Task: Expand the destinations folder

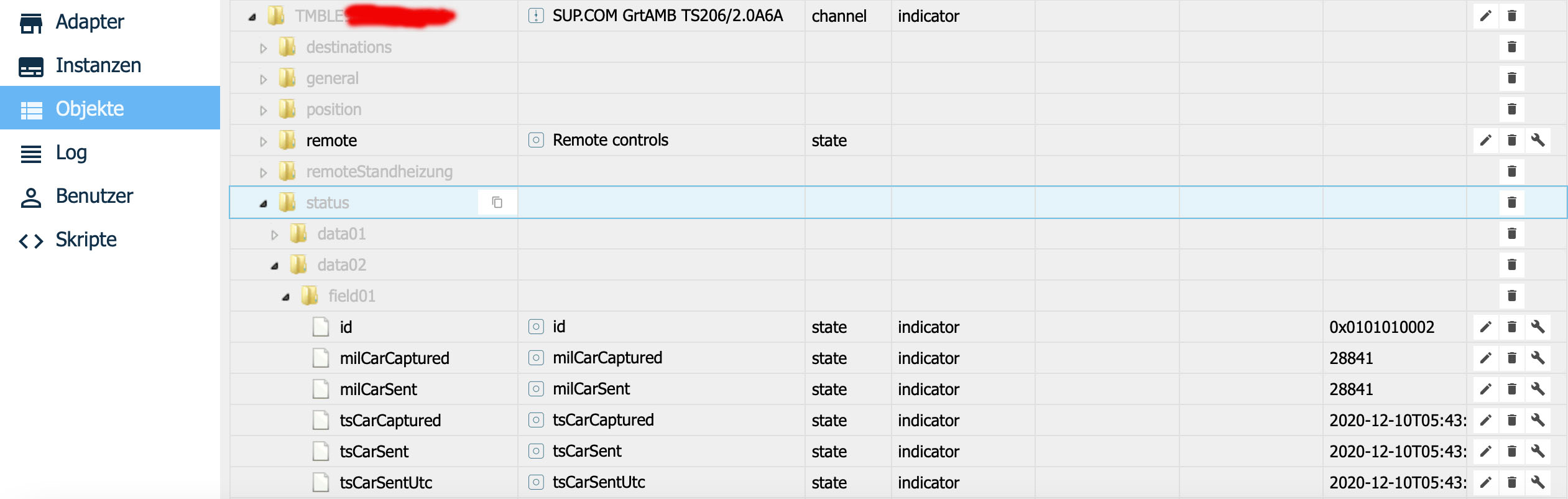Action: 263,48
